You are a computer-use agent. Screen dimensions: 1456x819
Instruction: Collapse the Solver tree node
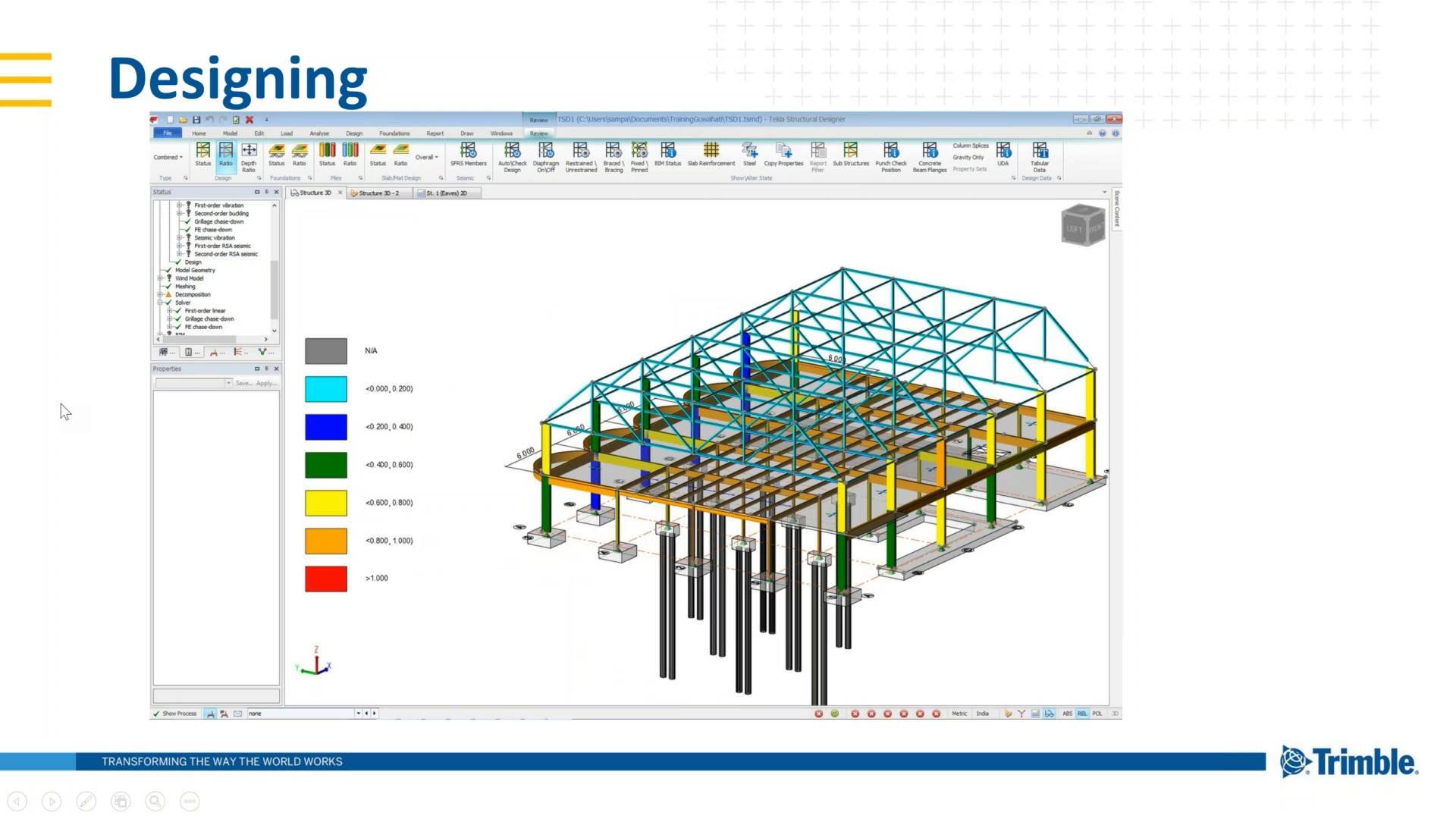[160, 303]
